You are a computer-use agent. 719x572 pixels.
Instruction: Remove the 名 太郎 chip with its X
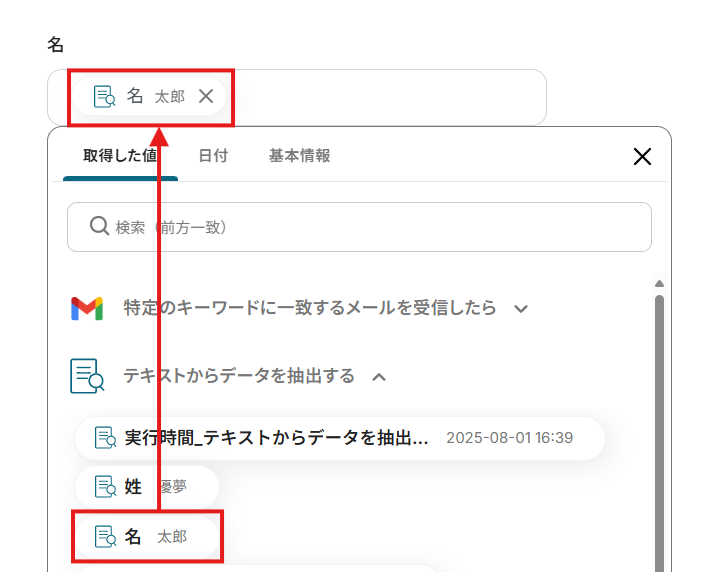coord(206,96)
